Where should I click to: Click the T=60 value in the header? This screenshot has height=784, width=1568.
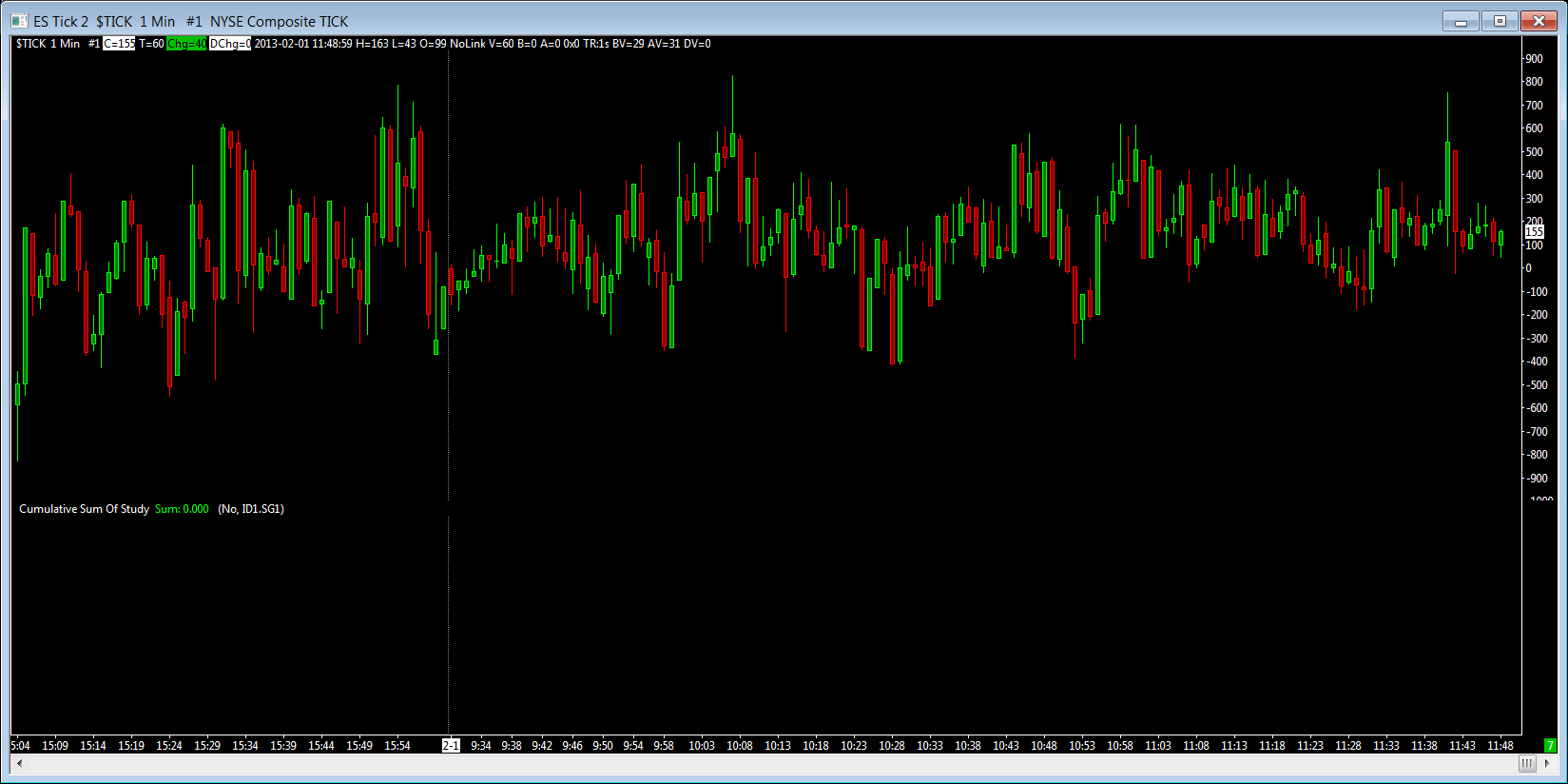pyautogui.click(x=151, y=44)
